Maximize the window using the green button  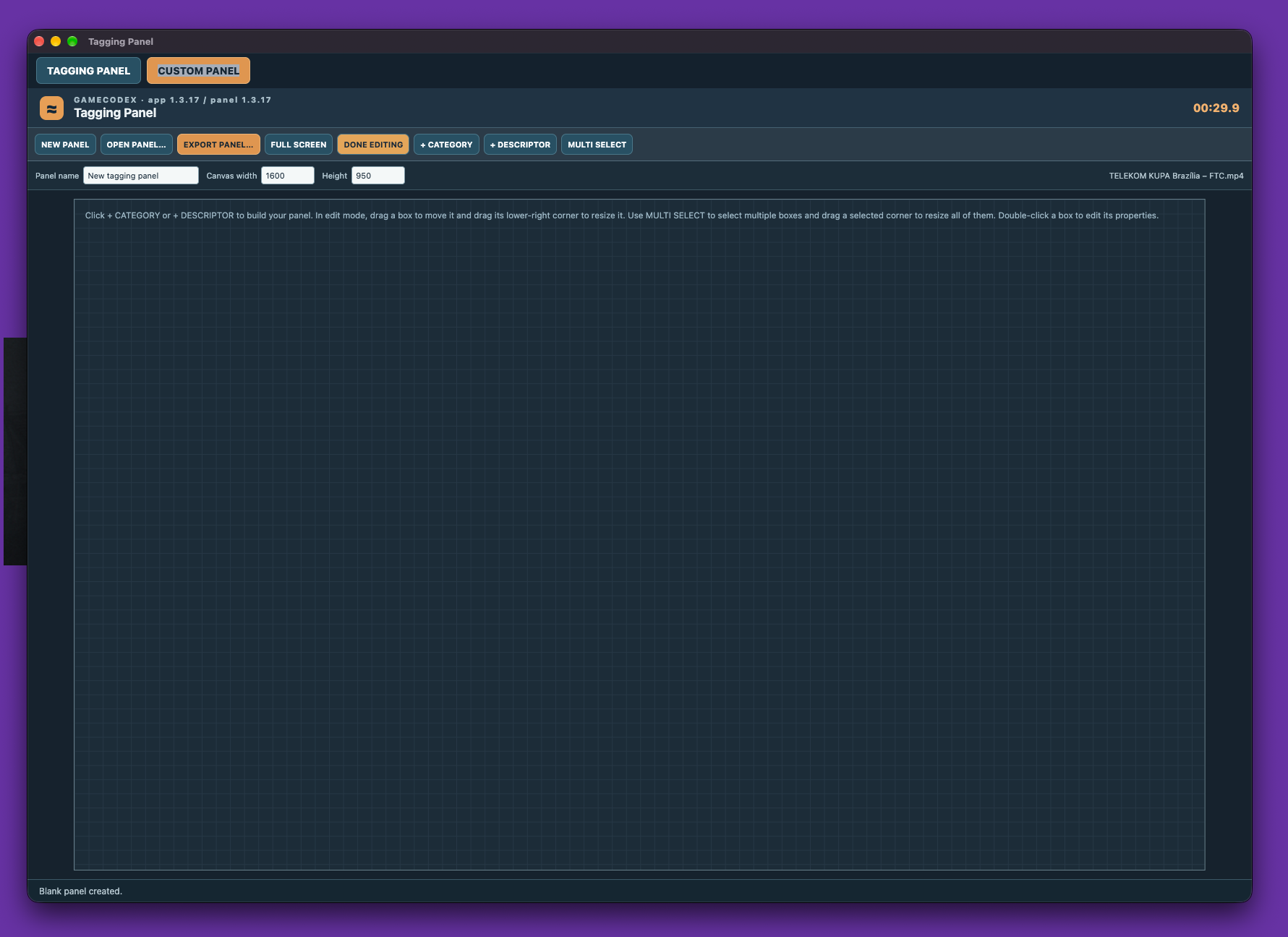click(72, 41)
